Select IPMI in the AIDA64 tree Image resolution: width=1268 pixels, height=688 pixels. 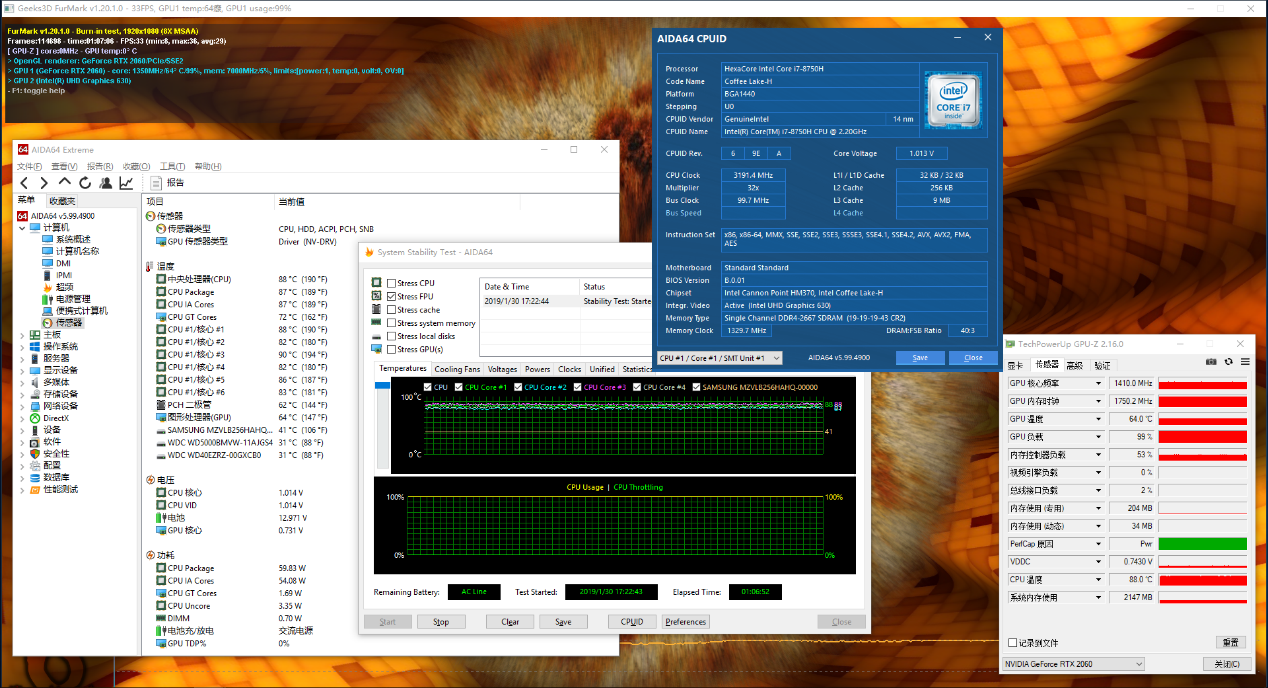click(x=63, y=275)
